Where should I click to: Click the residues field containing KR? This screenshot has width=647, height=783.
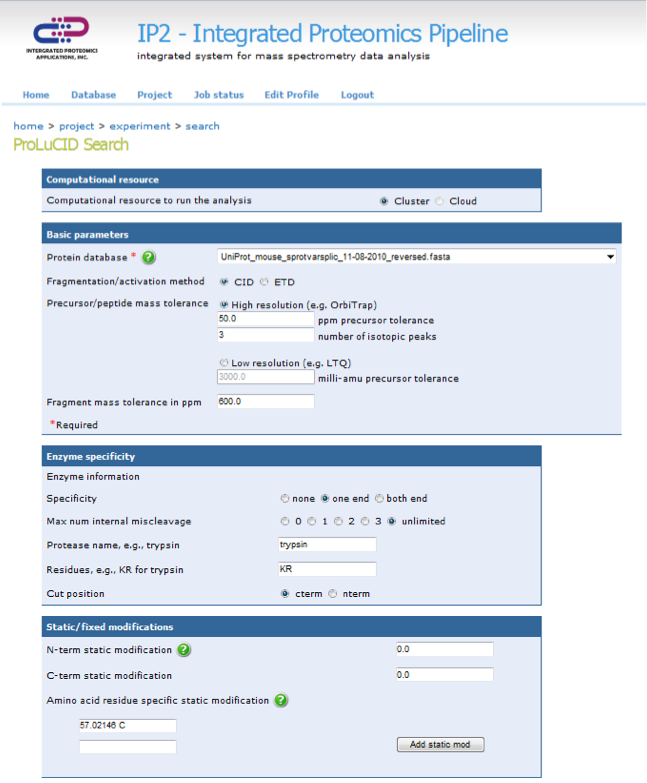[327, 569]
